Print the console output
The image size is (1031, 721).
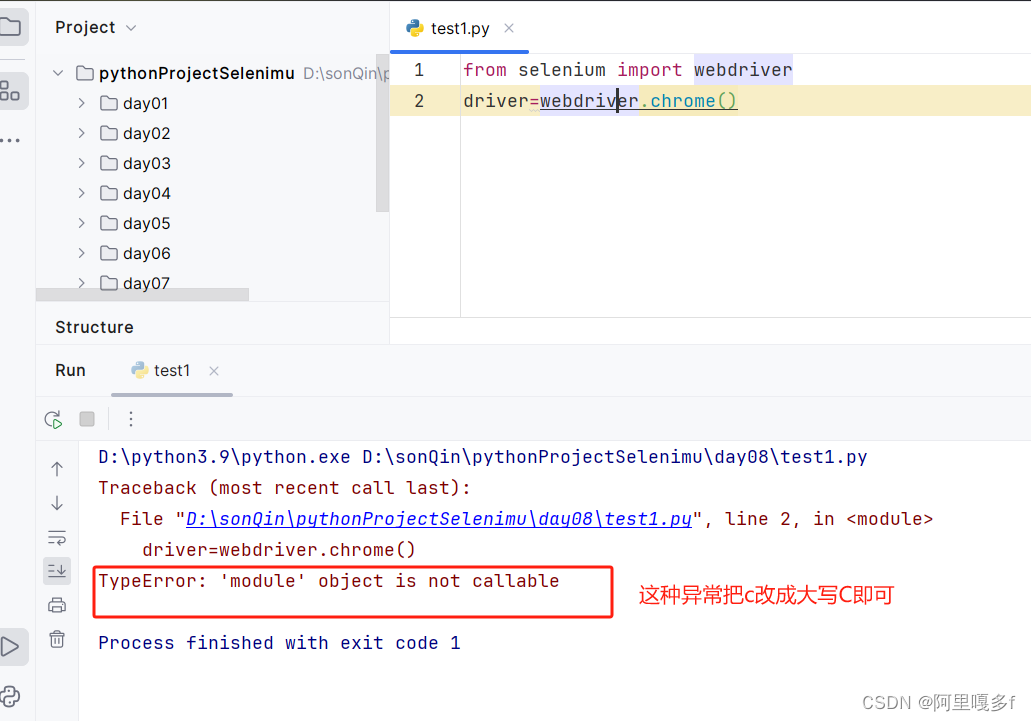(57, 605)
